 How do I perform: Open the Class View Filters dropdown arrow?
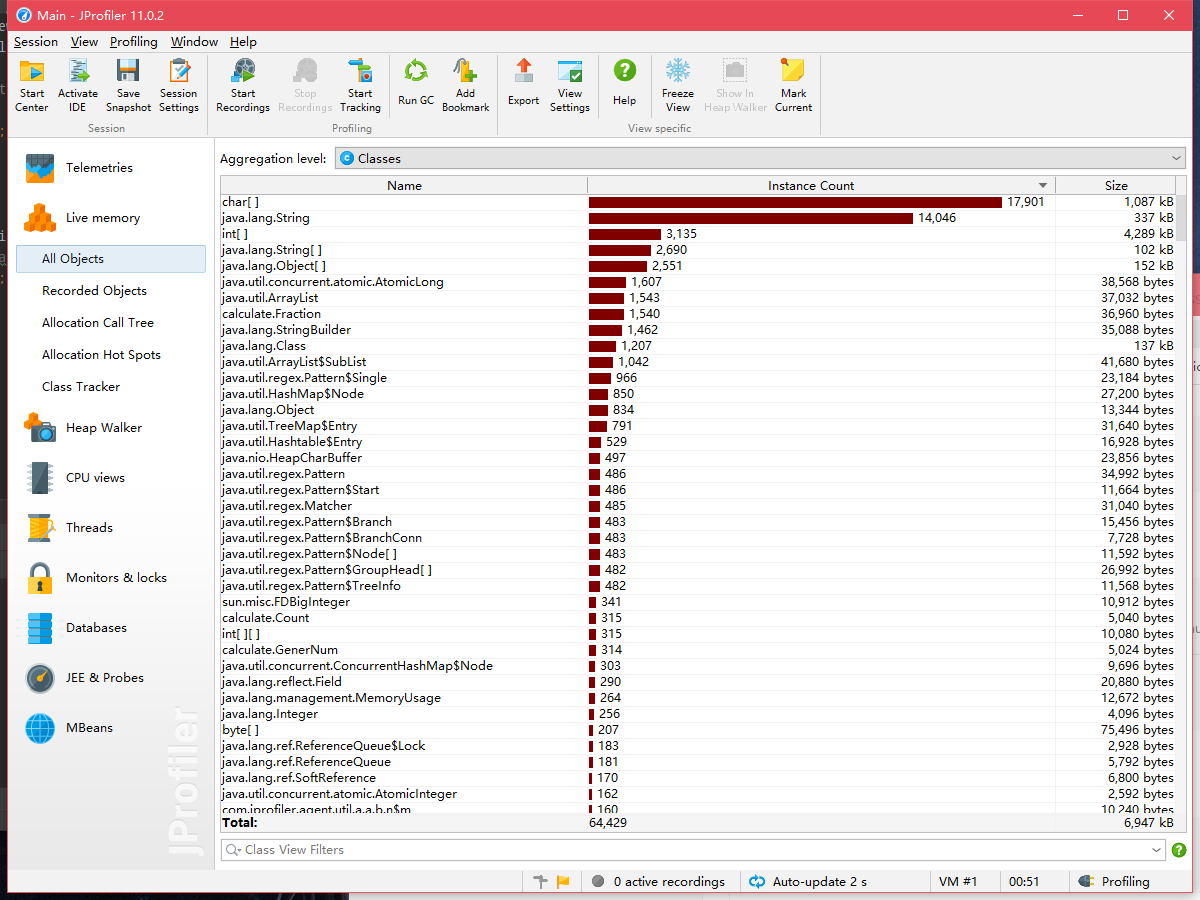point(1157,850)
